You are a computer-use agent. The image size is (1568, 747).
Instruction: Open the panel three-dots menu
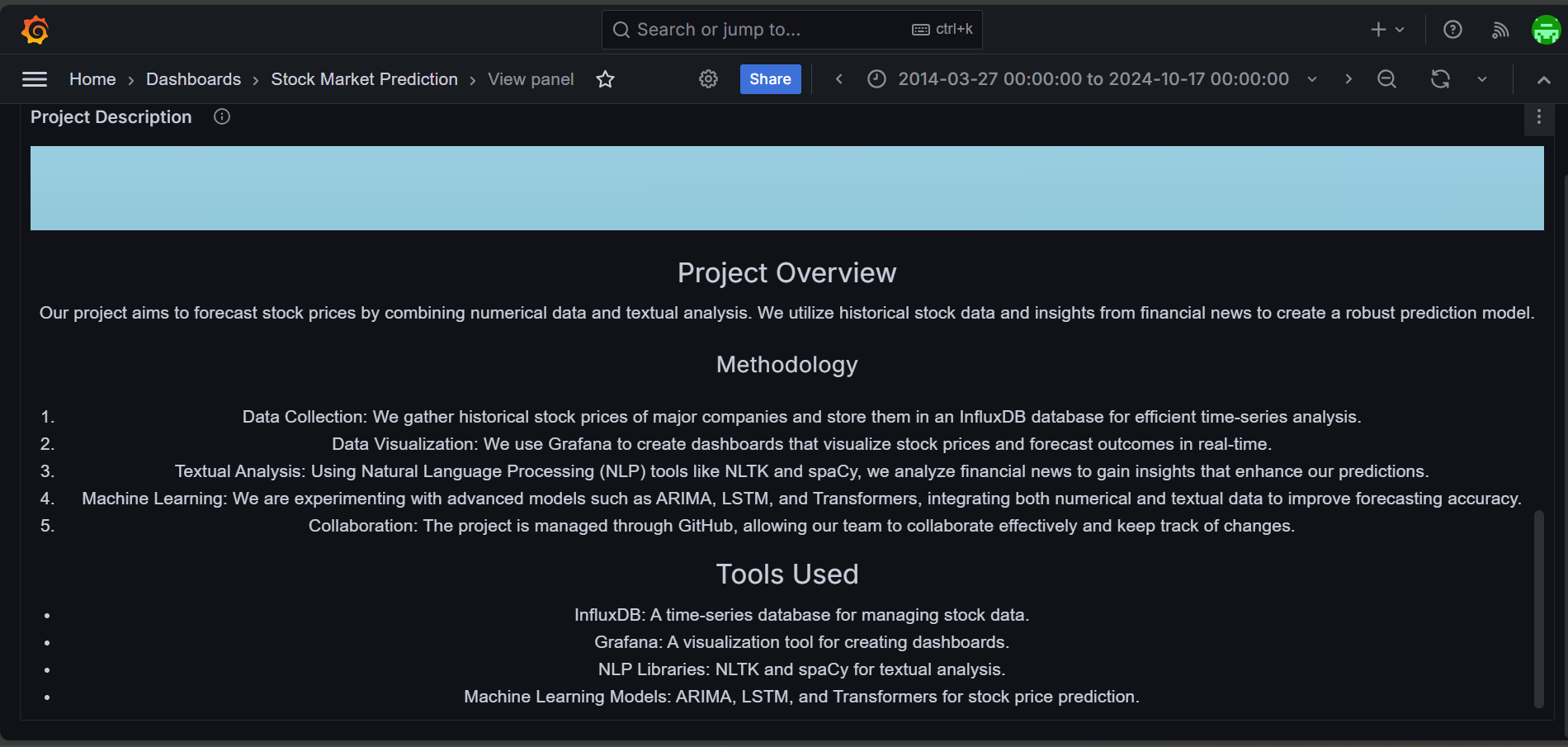click(x=1538, y=117)
